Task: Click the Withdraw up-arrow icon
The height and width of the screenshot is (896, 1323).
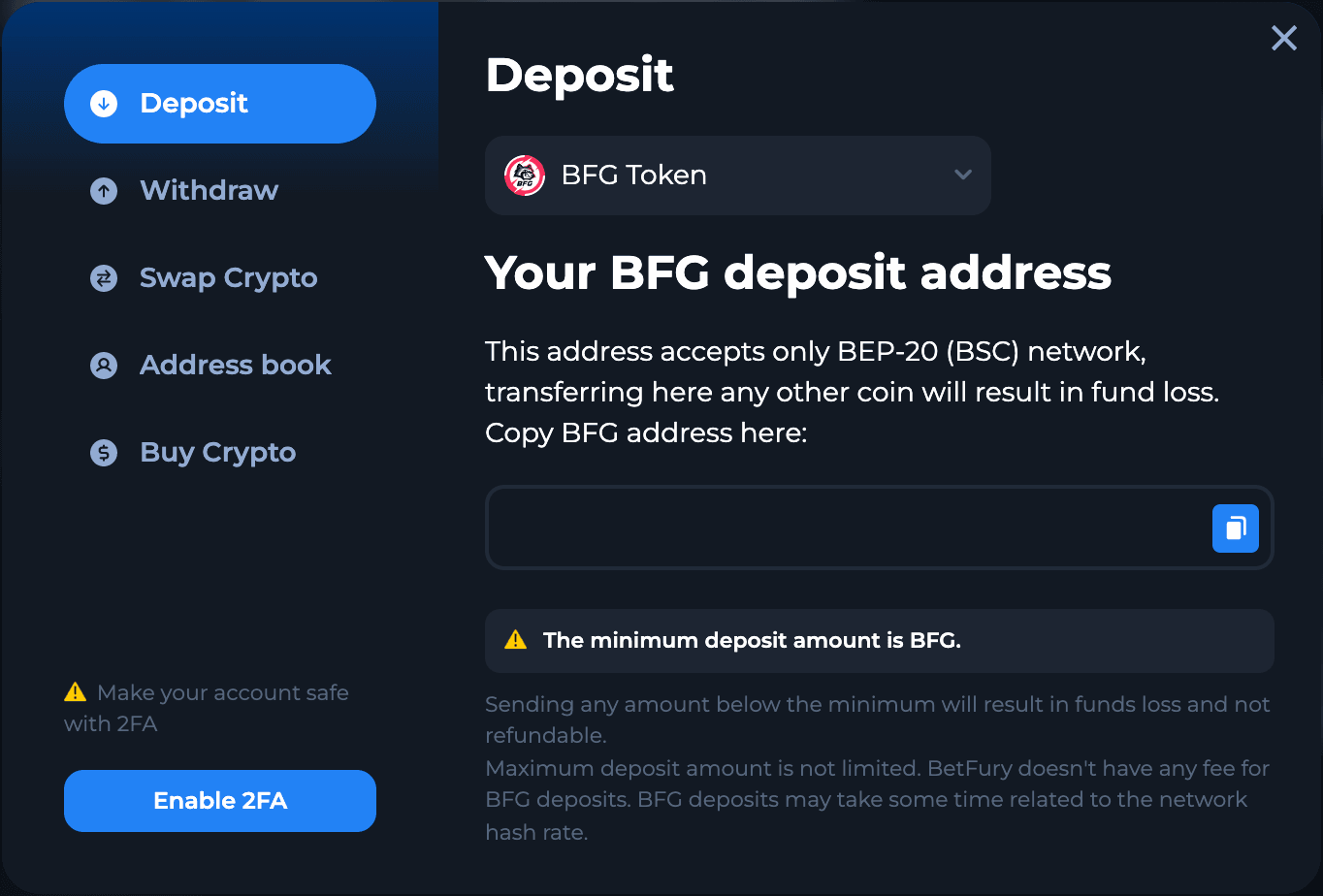Action: [x=104, y=191]
